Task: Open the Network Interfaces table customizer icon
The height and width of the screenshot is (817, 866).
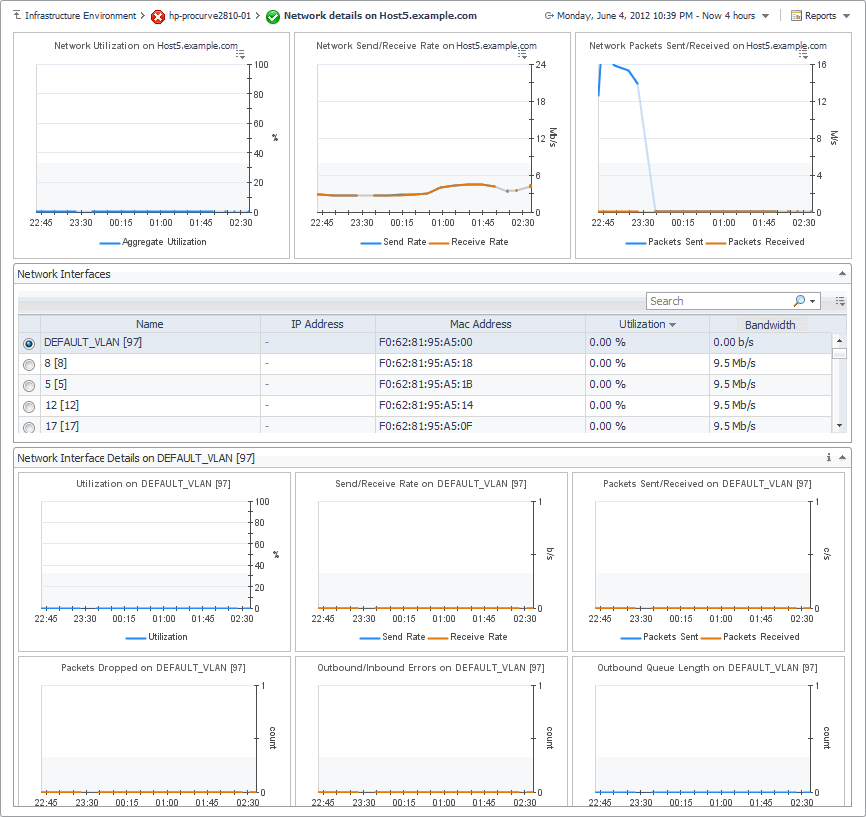Action: (x=840, y=301)
